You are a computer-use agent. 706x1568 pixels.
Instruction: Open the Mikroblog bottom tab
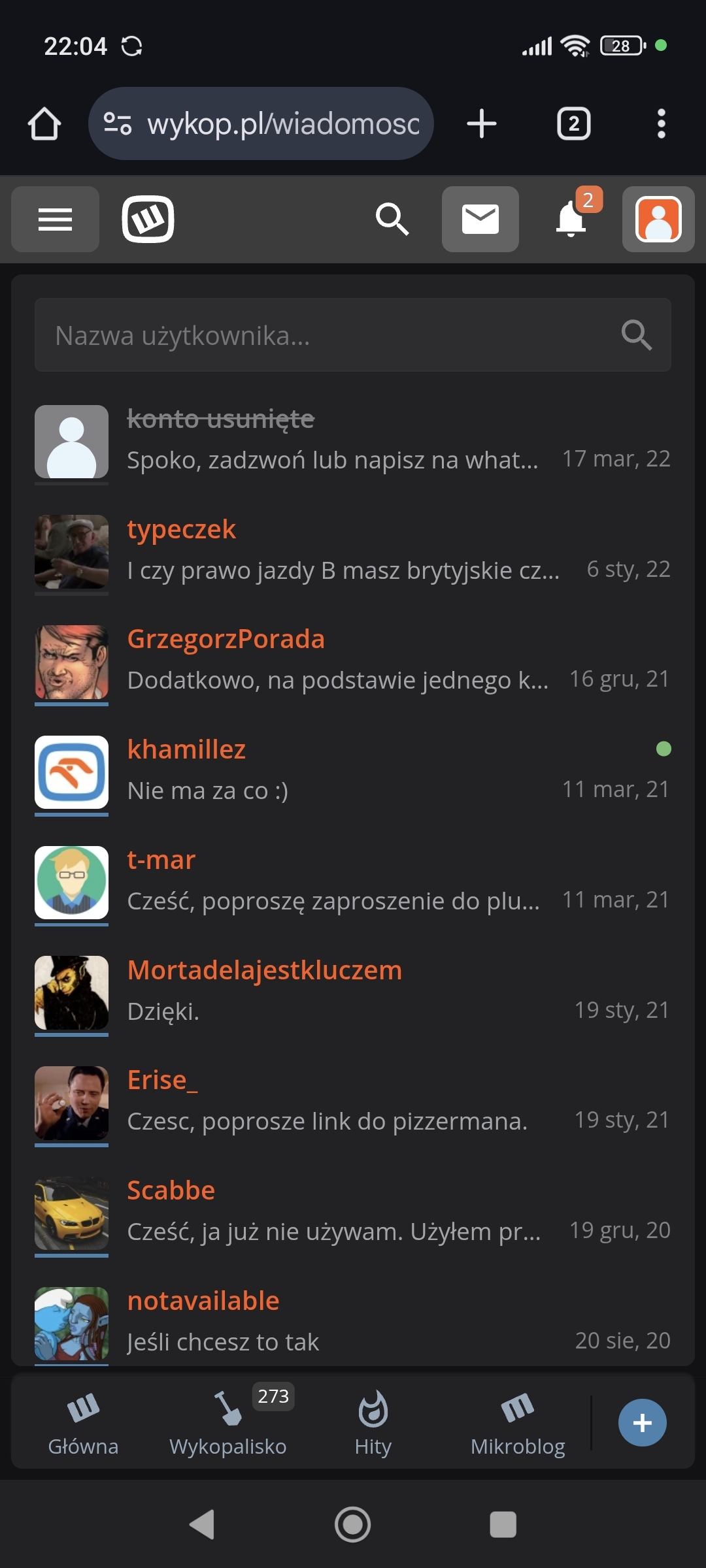[x=518, y=1424]
